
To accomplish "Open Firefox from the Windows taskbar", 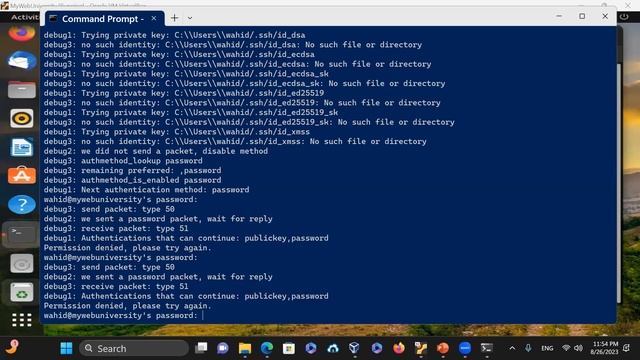I will coord(399,348).
